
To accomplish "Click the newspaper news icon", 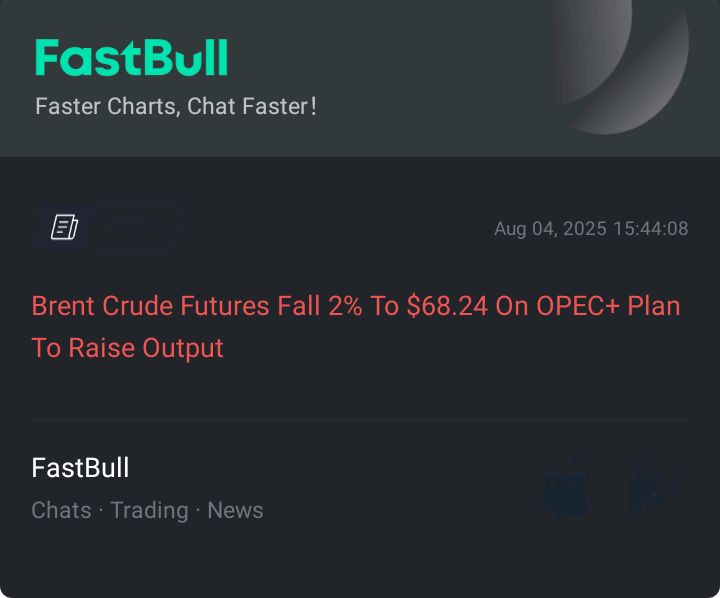I will [x=64, y=227].
